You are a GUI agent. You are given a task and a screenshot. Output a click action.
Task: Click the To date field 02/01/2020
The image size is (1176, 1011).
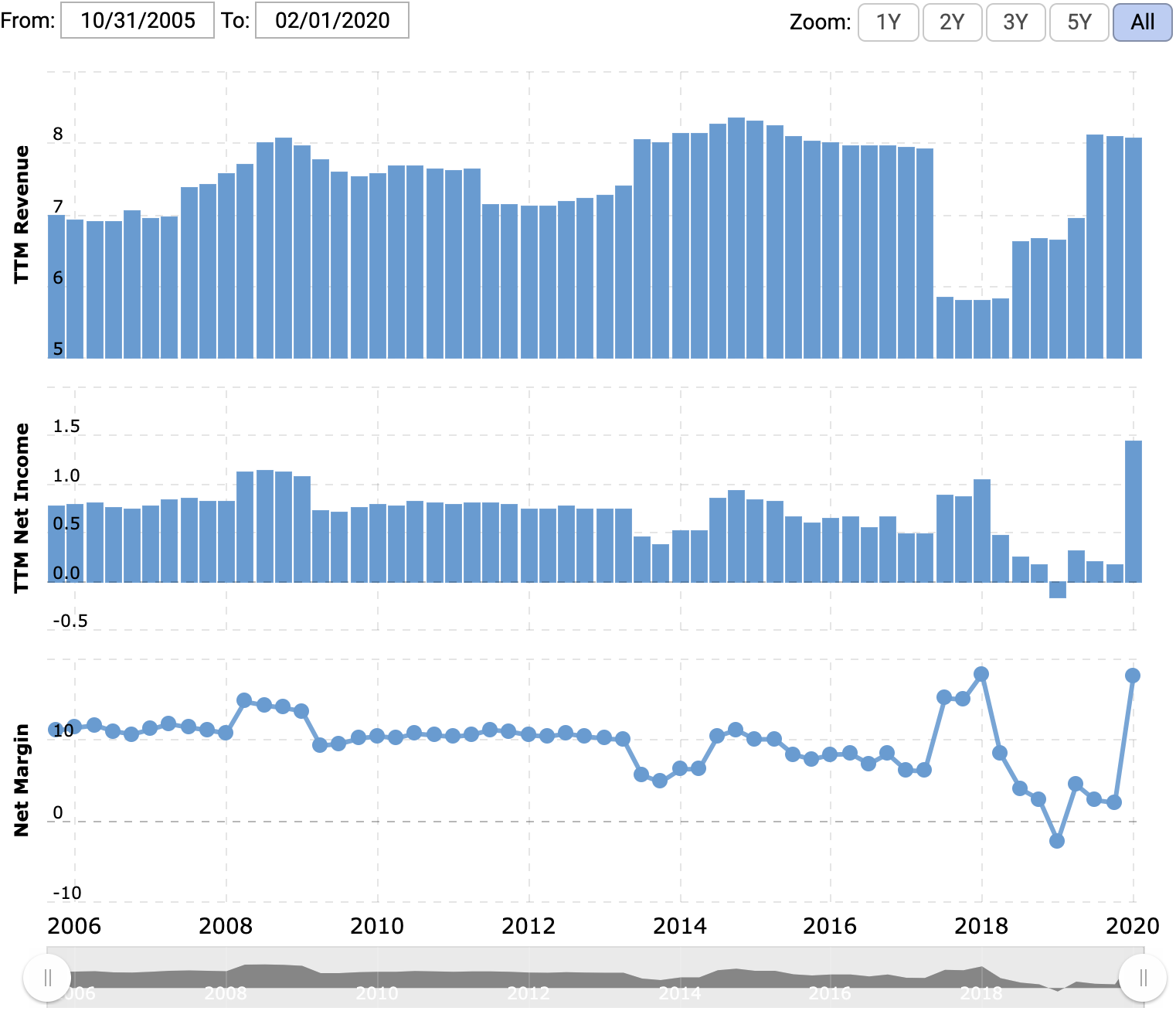coord(332,20)
